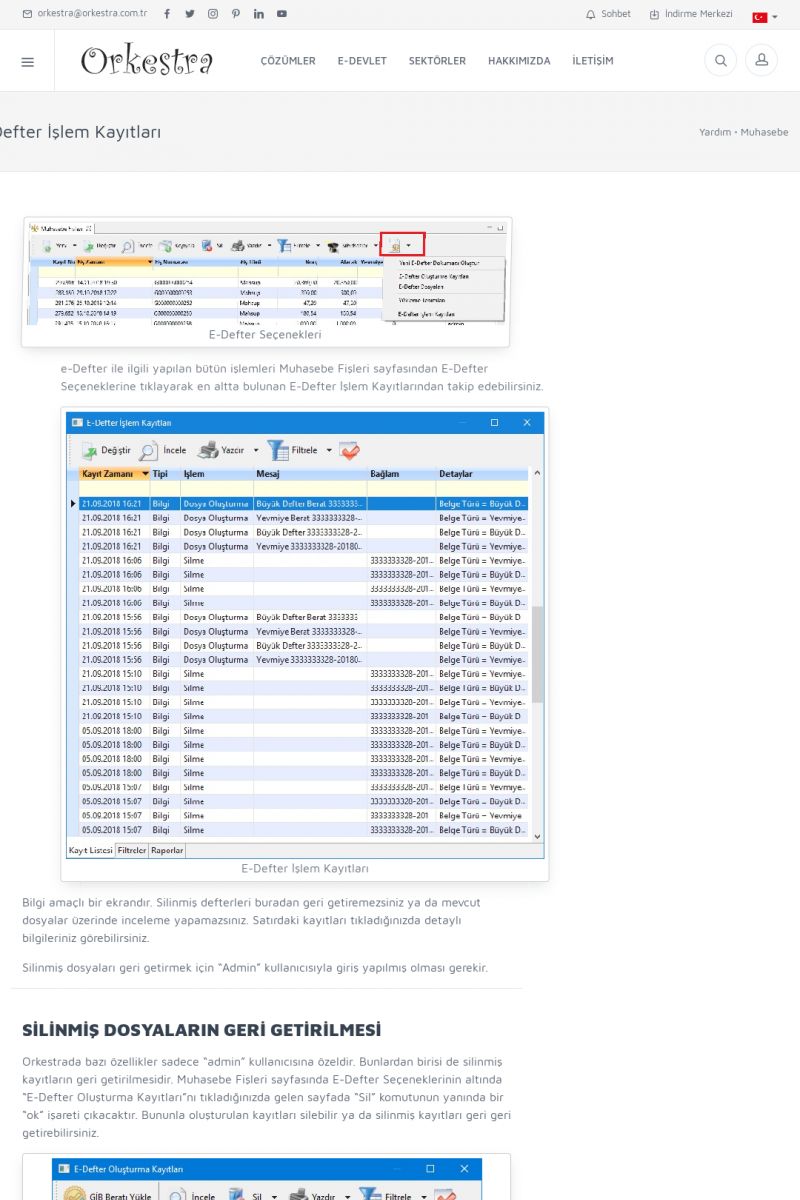Image resolution: width=800 pixels, height=1200 pixels.
Task: Open the user account icon
Action: pyautogui.click(x=761, y=61)
